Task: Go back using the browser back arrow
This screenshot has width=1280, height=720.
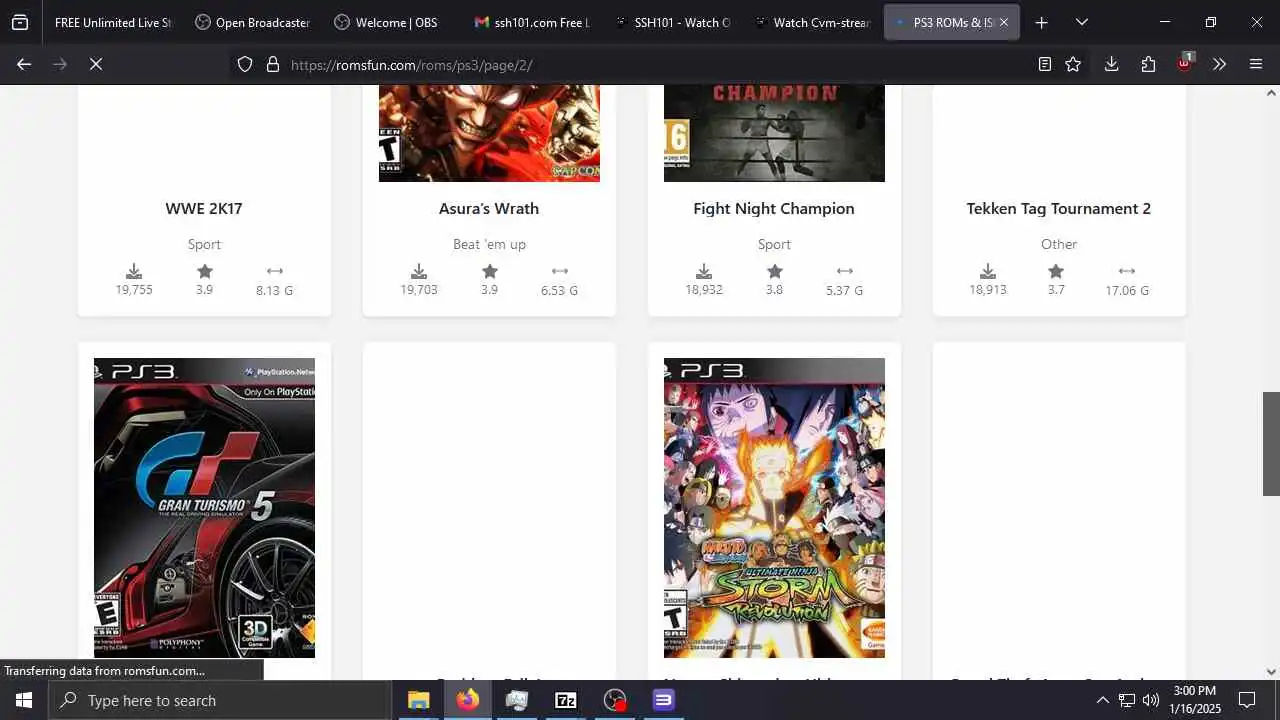Action: 24,64
